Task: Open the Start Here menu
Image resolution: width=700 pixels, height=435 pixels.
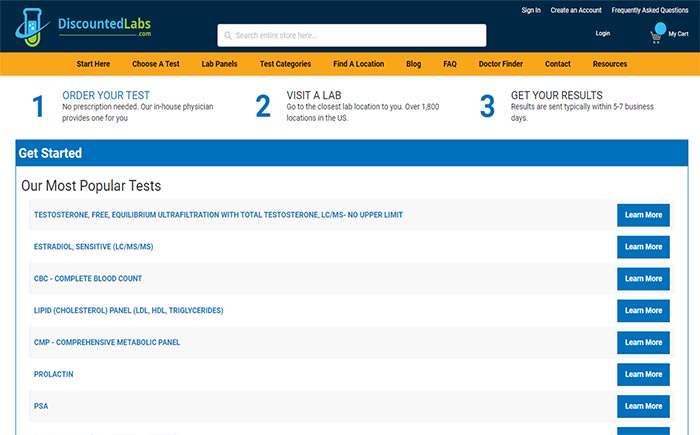Action: 93,64
